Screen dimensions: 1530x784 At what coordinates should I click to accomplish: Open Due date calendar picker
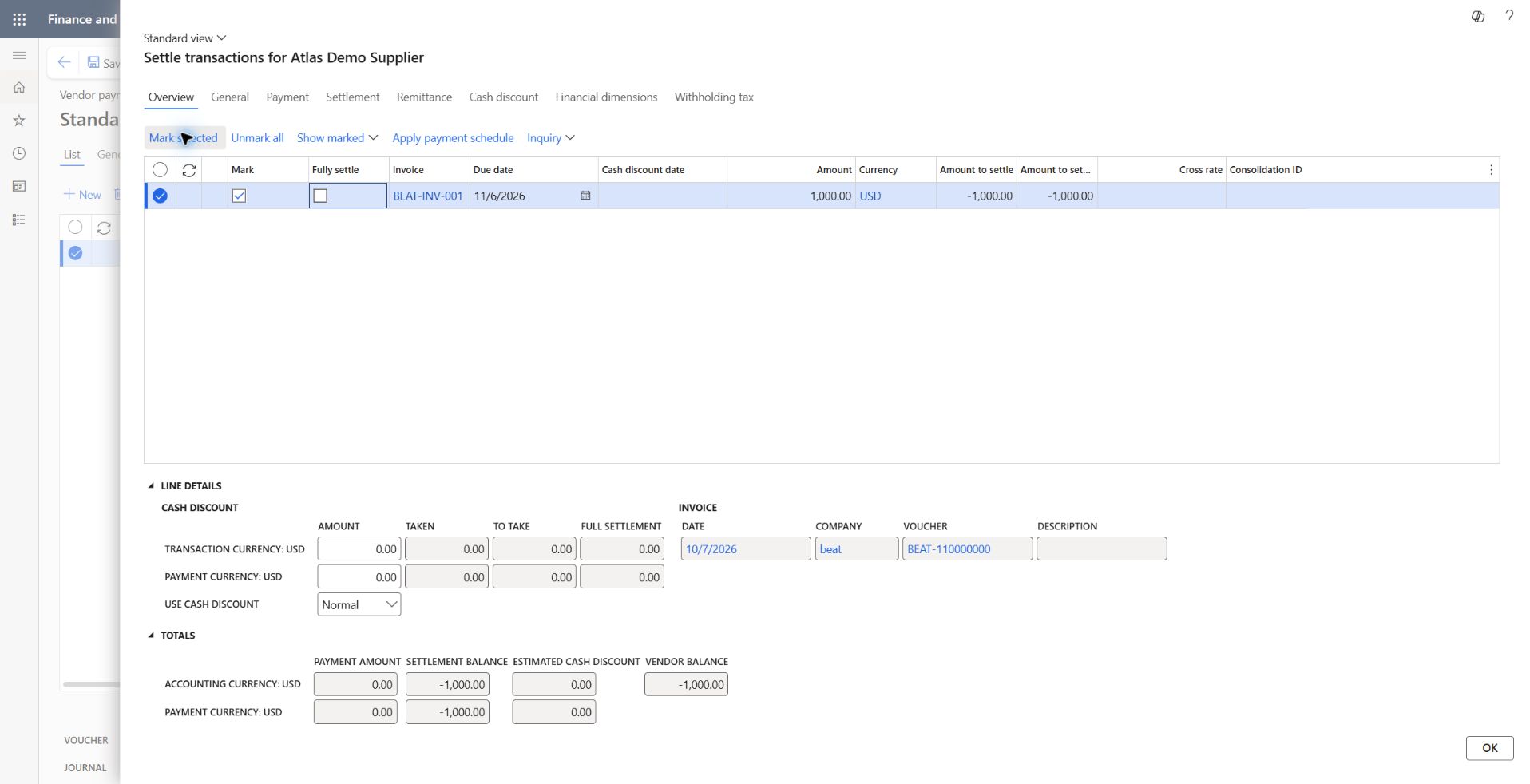(585, 196)
